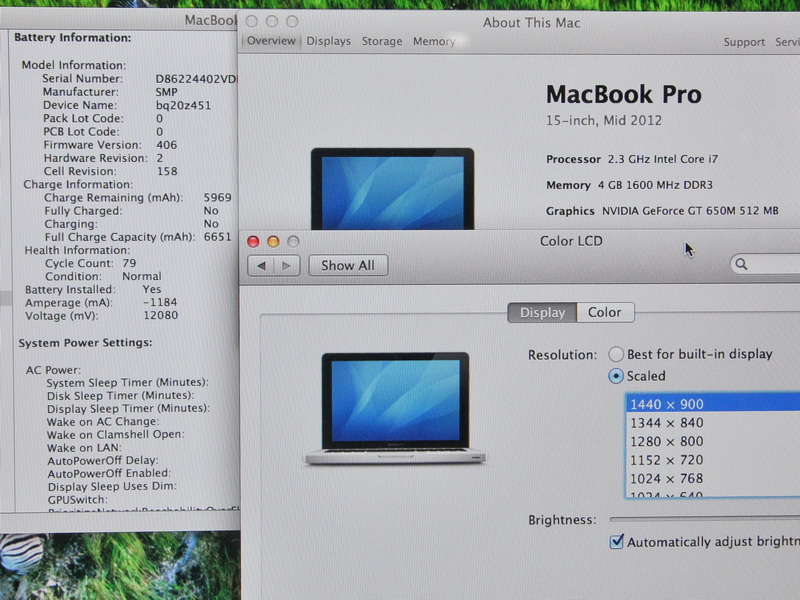Click the search field in Color LCD window
Screen dimensions: 800x600
pos(765,264)
